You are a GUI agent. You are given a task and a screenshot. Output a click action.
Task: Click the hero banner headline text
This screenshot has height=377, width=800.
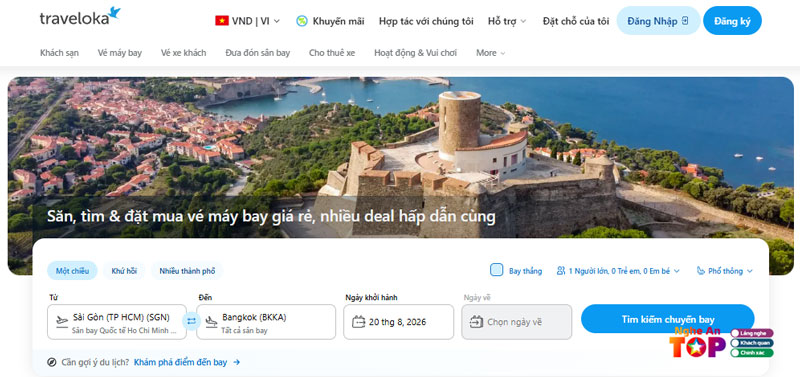271,216
